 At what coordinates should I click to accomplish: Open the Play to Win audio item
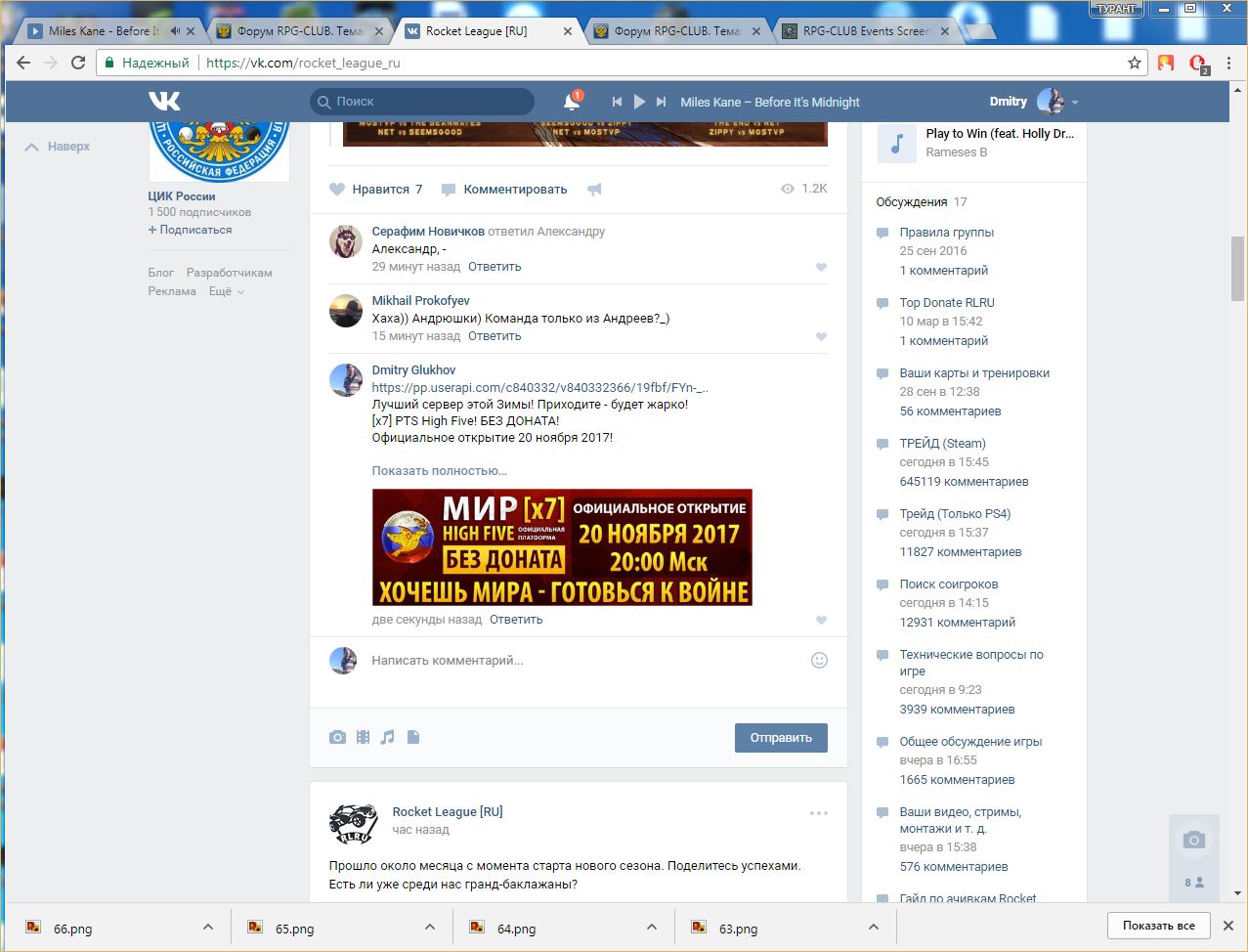[975, 143]
